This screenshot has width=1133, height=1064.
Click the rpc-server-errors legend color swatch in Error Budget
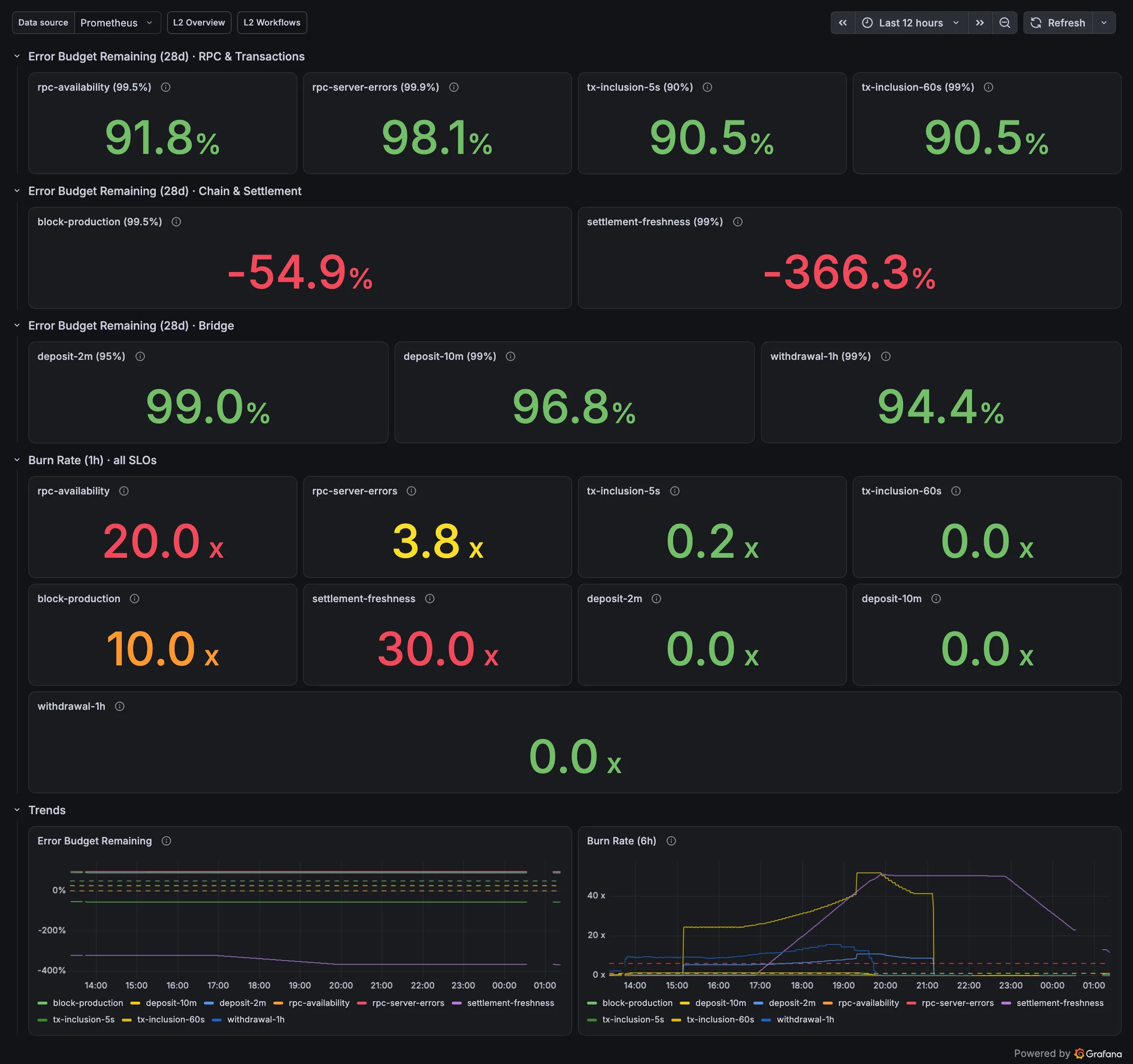[361, 1003]
